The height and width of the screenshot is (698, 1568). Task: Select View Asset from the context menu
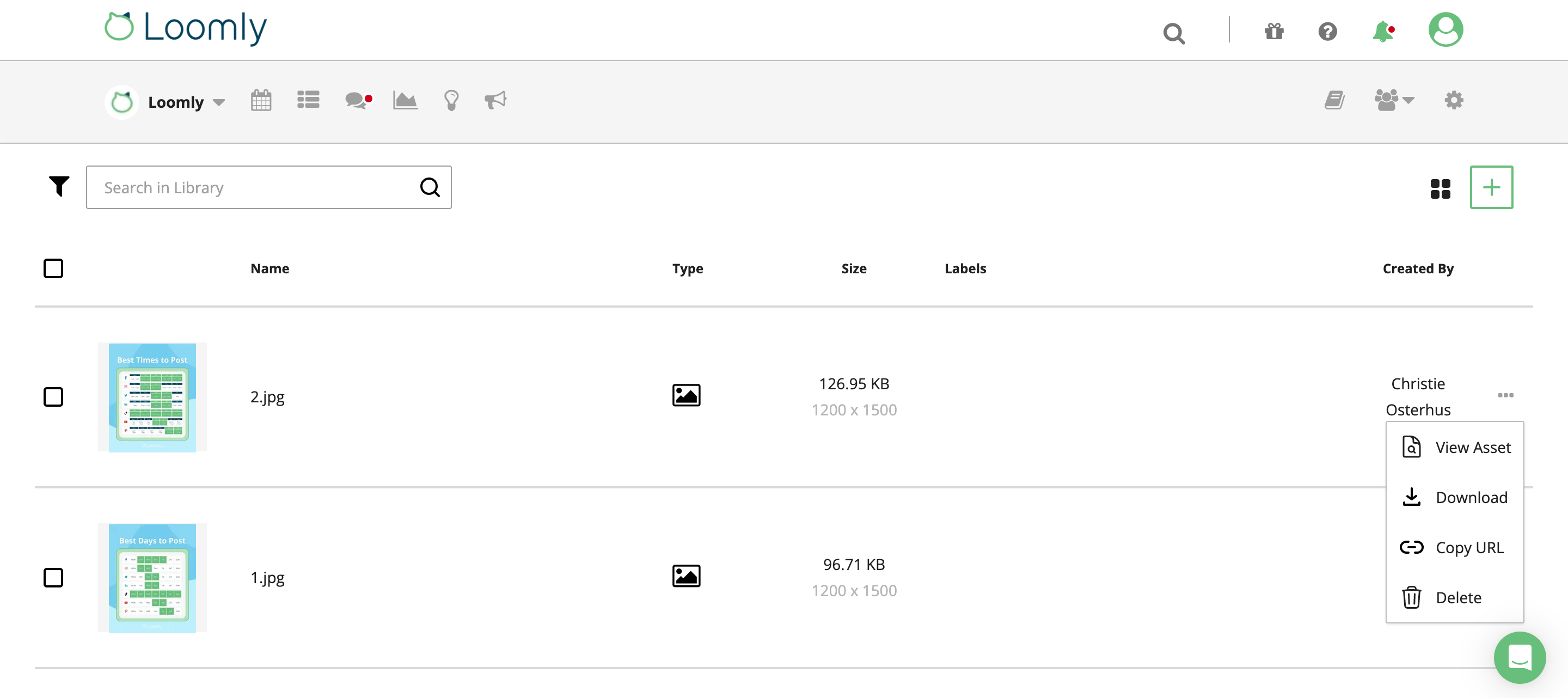click(x=1455, y=448)
